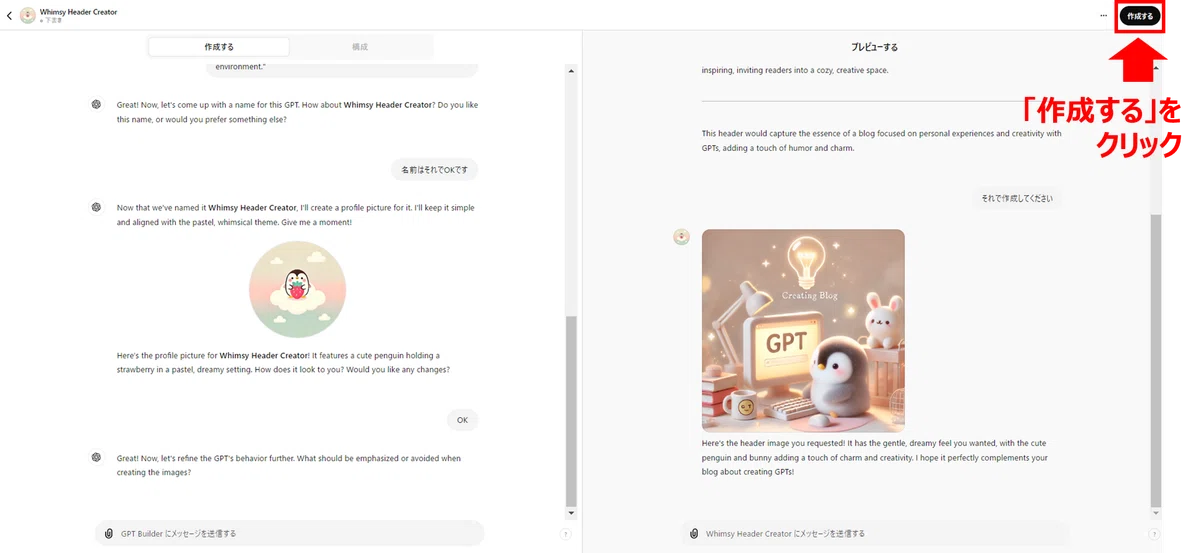Image resolution: width=1200 pixels, height=553 pixels.
Task: Click the GPT icon beside 'let's refine the GPT's behavior'
Action: (96, 458)
